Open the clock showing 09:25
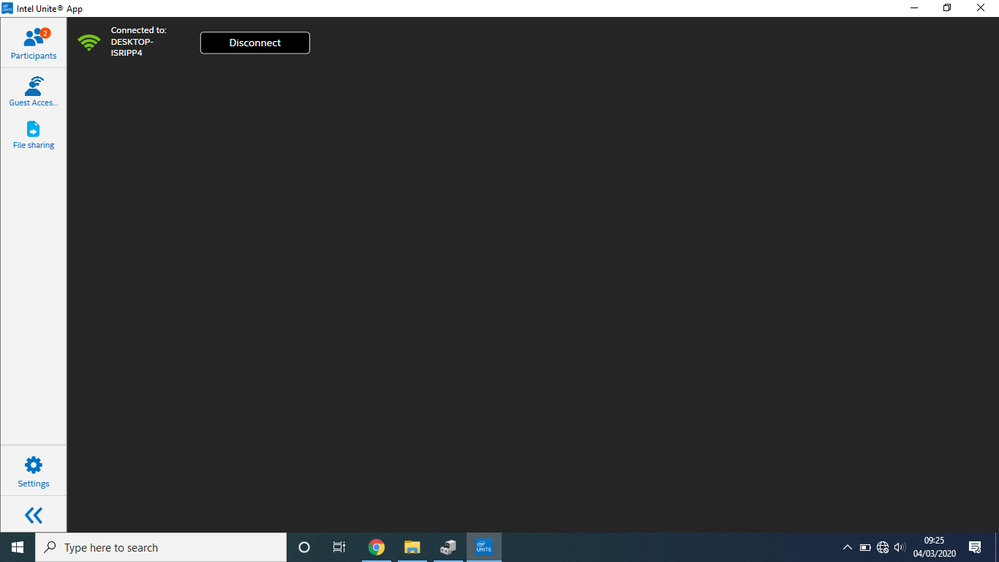Image resolution: width=999 pixels, height=562 pixels. click(x=934, y=547)
